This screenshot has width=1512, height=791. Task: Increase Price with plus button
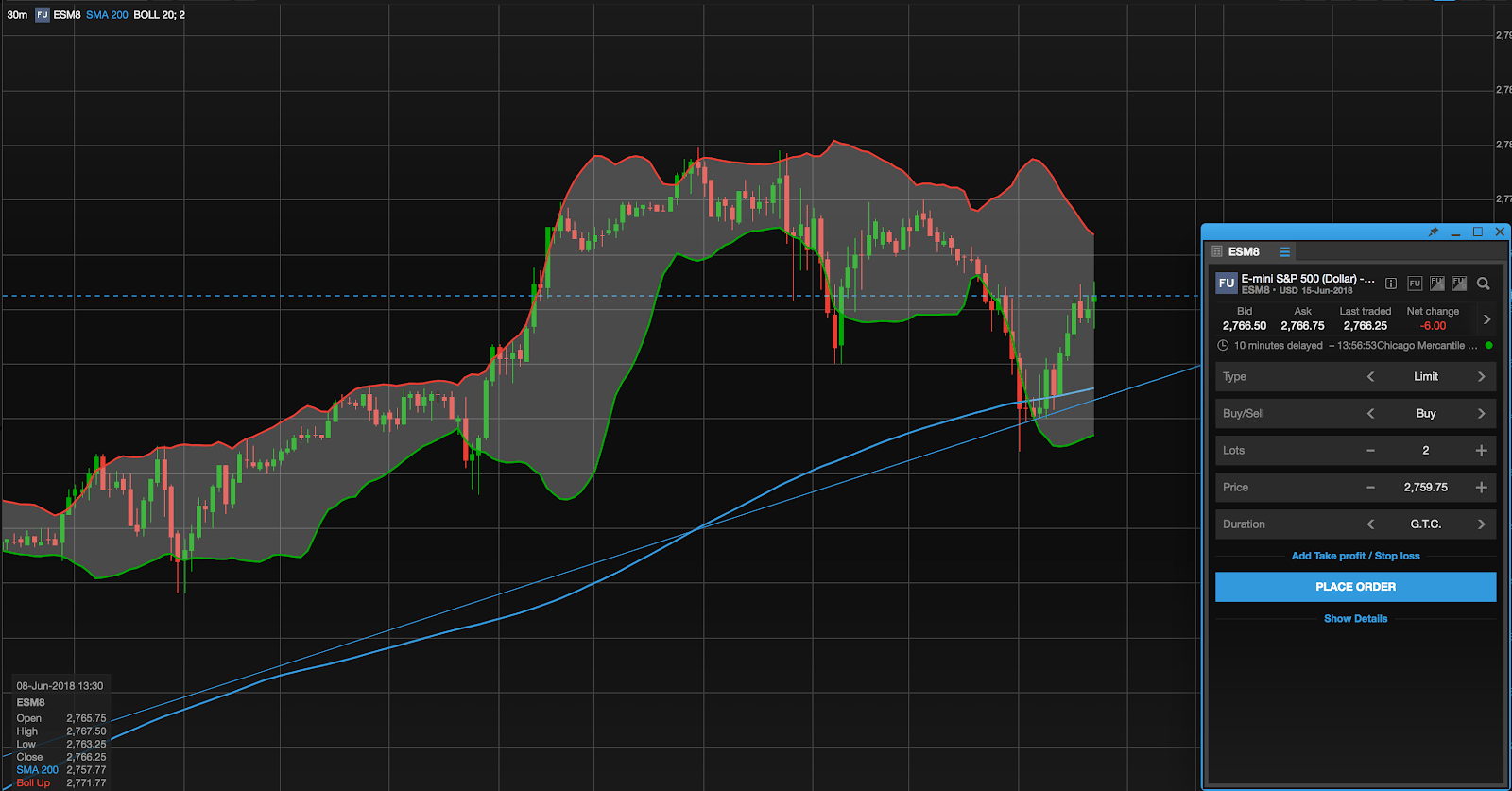1481,488
